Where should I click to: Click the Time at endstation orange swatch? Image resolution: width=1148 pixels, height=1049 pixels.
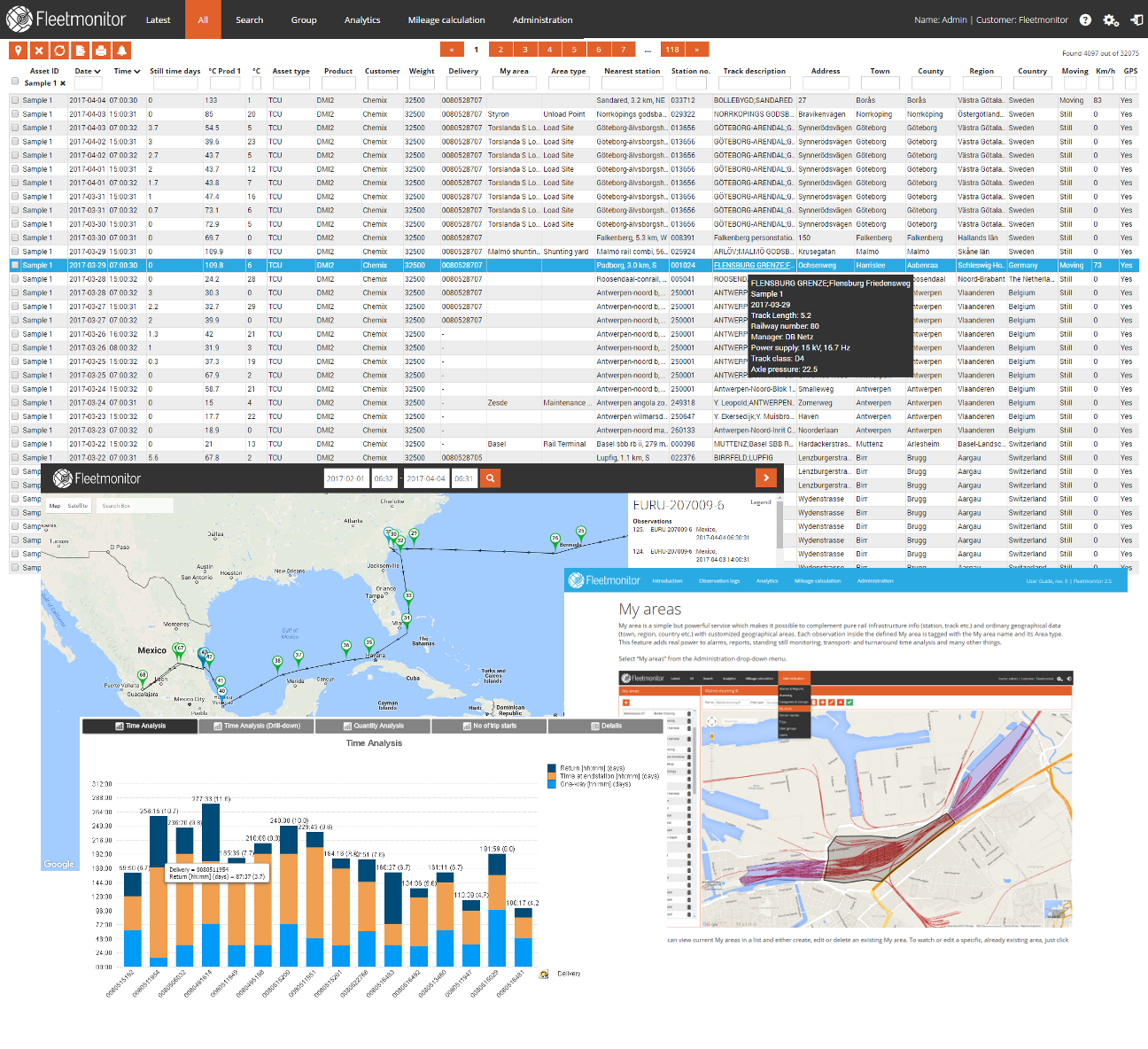point(553,776)
